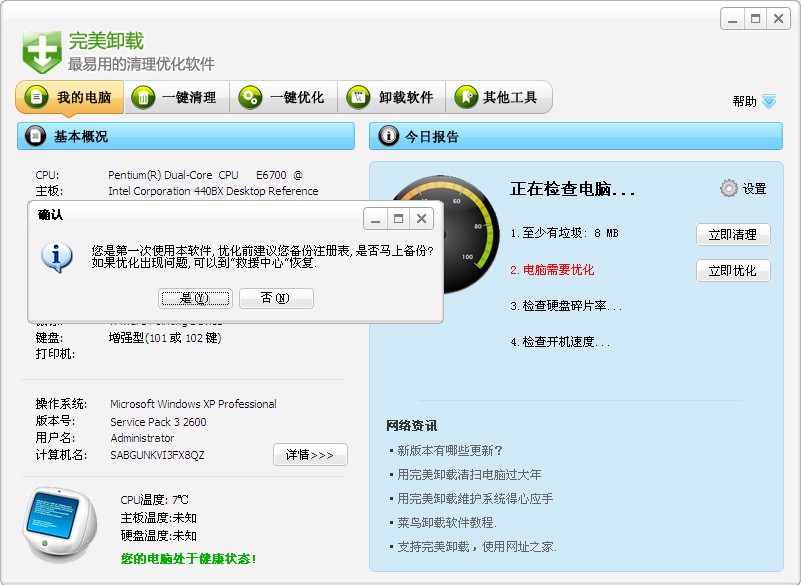Select the 卸载软件 tab
Screen dimensions: 801x585
[392, 97]
